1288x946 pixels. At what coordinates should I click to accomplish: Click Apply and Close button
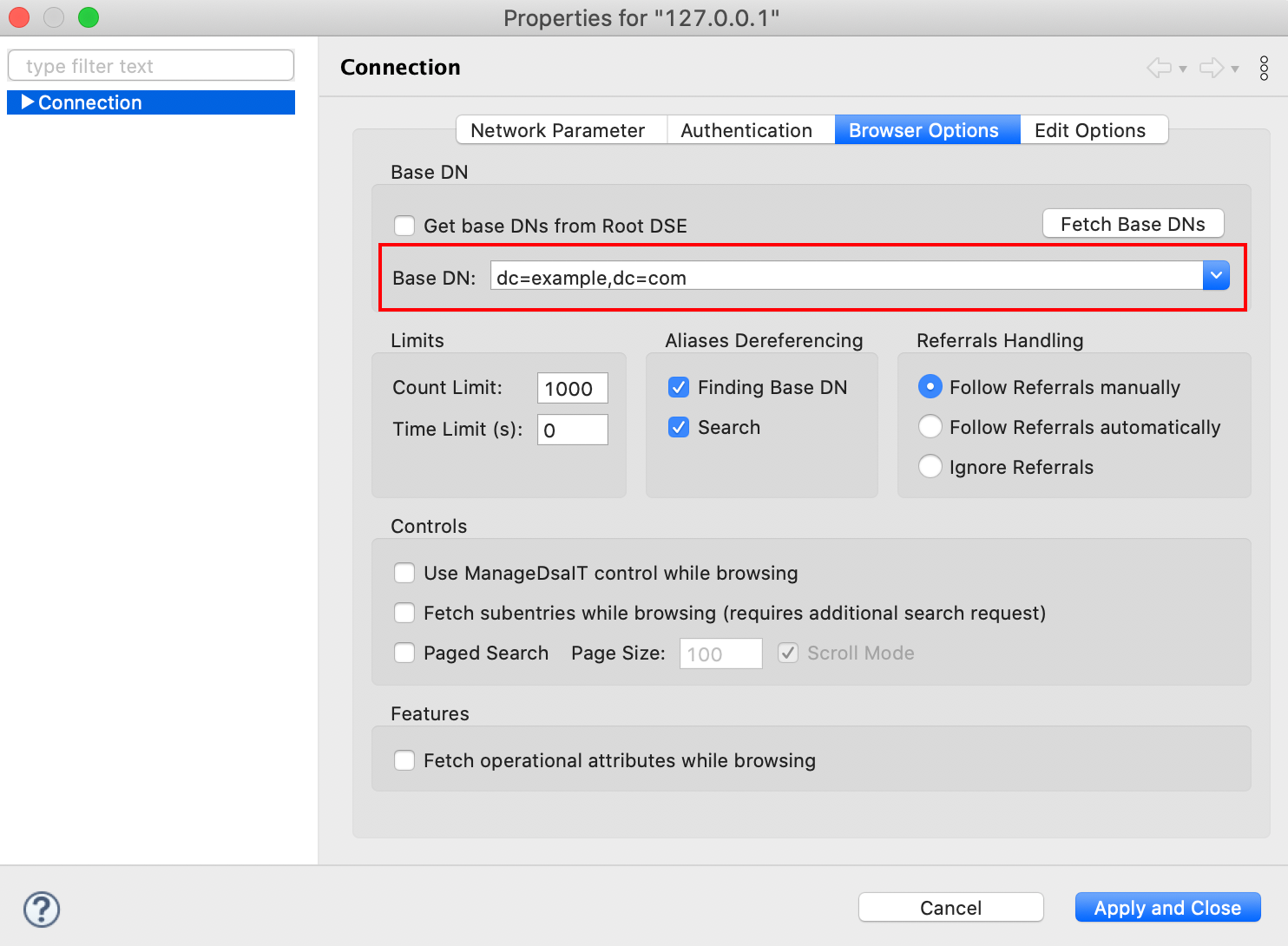coord(1167,908)
